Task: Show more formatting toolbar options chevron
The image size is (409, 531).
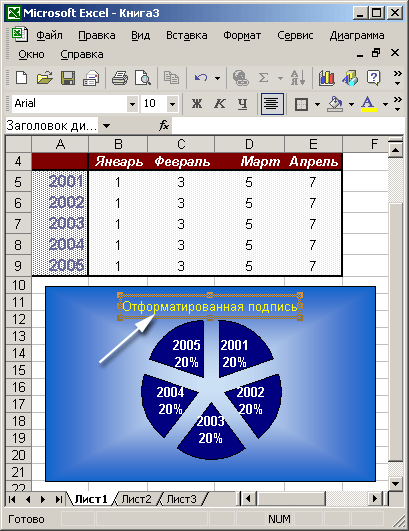Action: coord(397,104)
